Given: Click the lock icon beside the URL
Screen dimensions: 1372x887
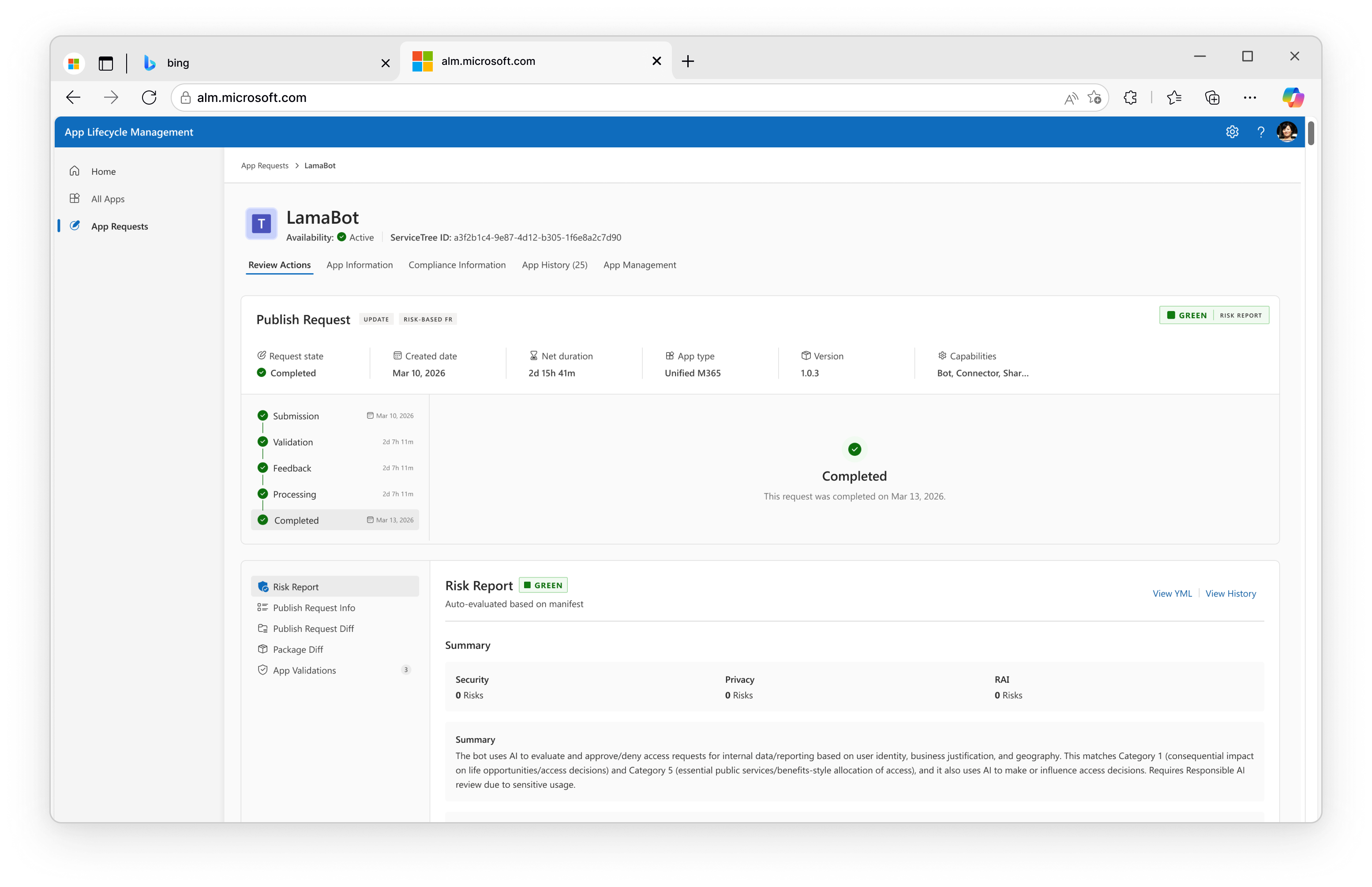Looking at the screenshot, I should tap(185, 98).
